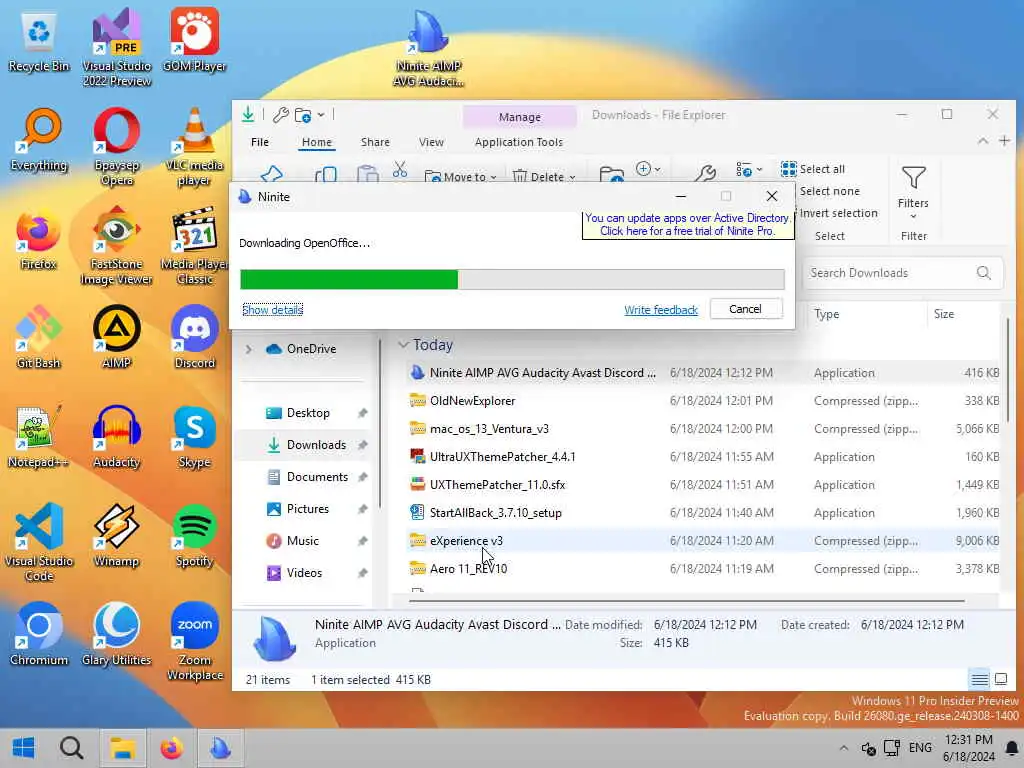Open Everything search desktop icon
This screenshot has height=768, width=1024.
click(39, 140)
